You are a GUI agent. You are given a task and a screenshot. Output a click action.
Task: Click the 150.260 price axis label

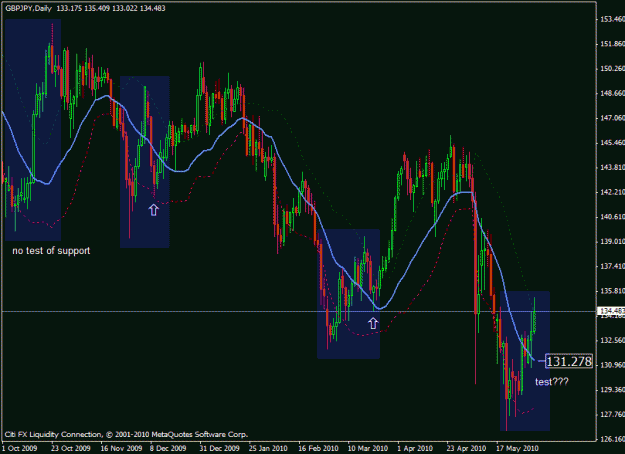tap(612, 69)
